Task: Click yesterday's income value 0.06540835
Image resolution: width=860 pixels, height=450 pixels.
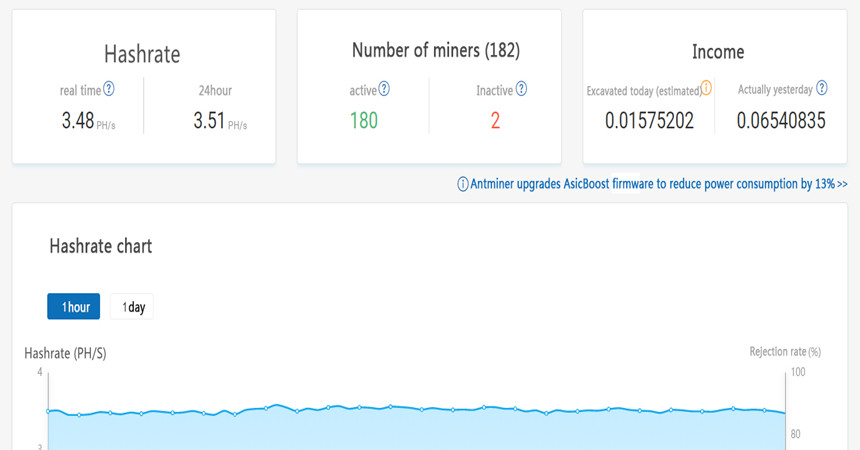Action: click(x=781, y=121)
